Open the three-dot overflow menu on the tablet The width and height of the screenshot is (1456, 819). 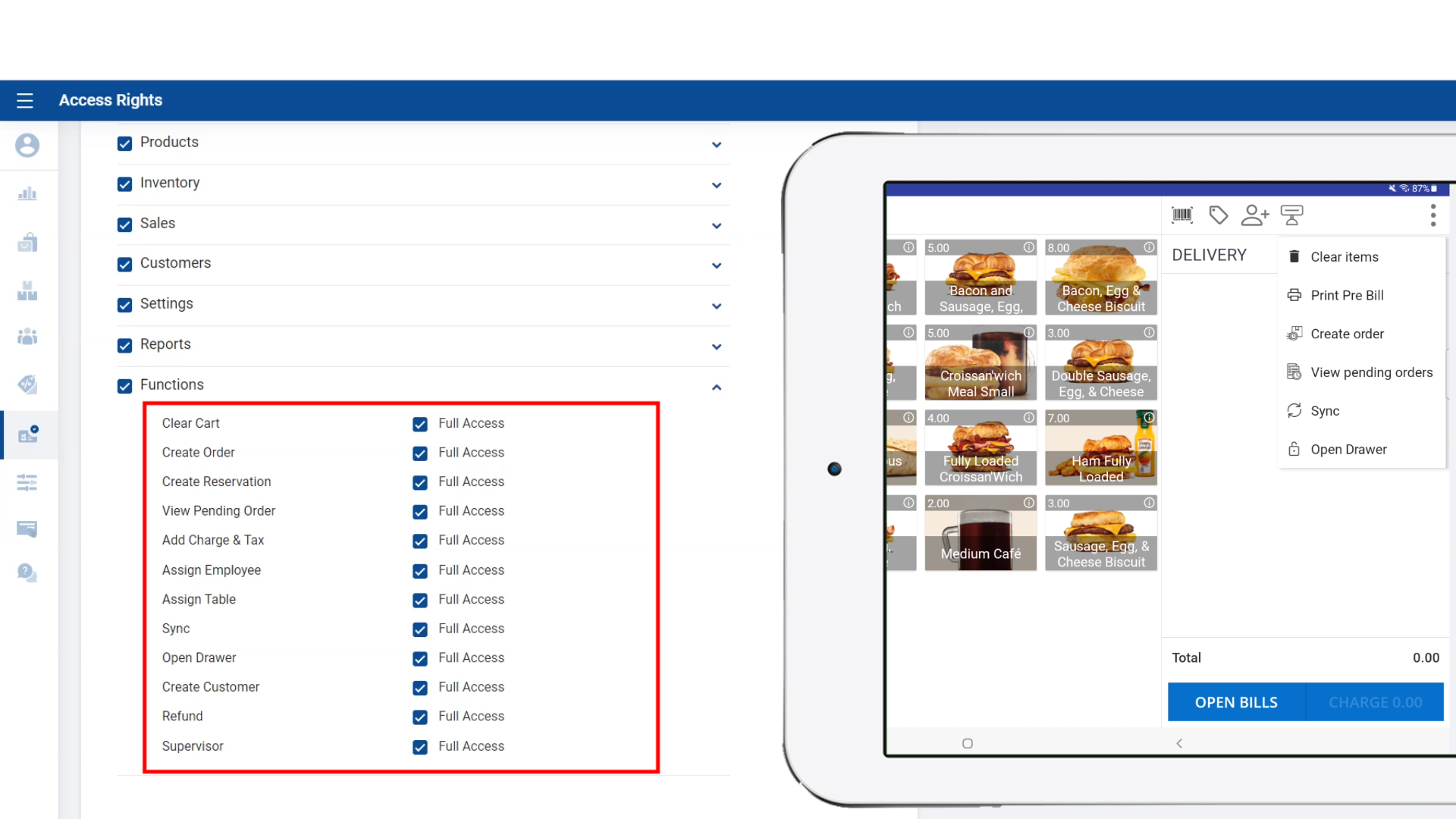[x=1432, y=215]
